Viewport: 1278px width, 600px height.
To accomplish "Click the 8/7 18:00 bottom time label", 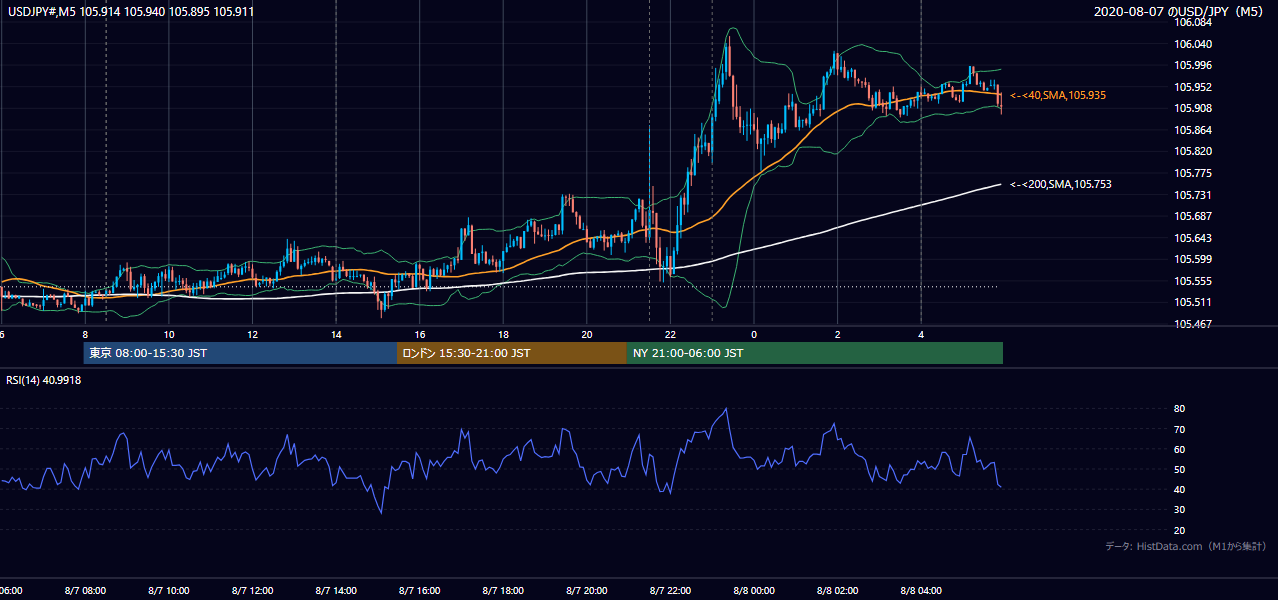I will click(x=503, y=590).
